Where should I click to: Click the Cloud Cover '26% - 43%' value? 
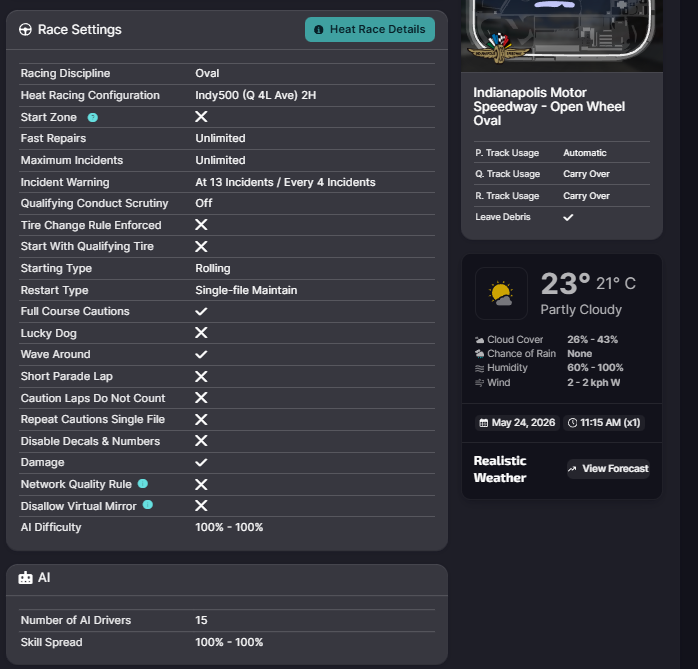click(x=592, y=340)
